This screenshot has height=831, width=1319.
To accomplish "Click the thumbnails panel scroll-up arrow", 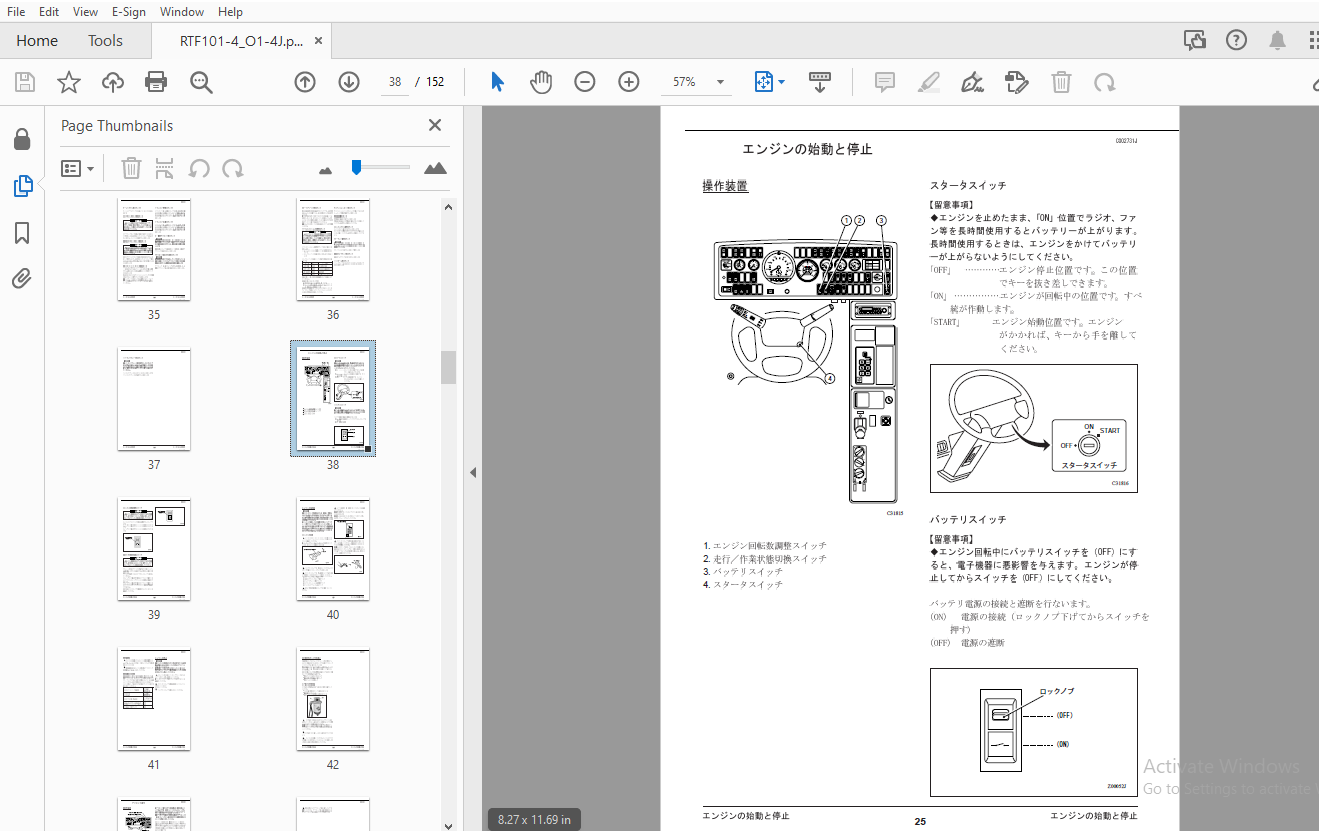I will click(x=448, y=207).
